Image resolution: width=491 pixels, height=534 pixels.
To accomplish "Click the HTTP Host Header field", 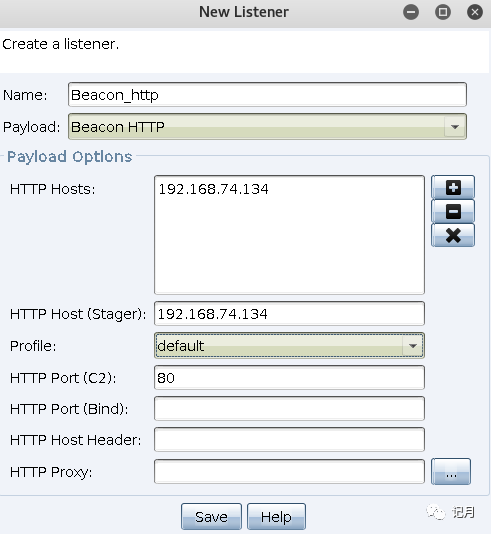I will tap(289, 440).
